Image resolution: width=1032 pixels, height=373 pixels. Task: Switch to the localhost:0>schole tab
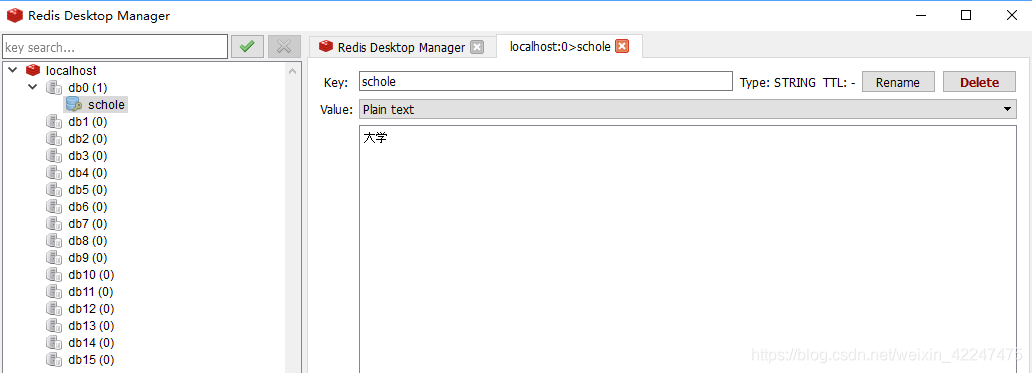[x=569, y=47]
